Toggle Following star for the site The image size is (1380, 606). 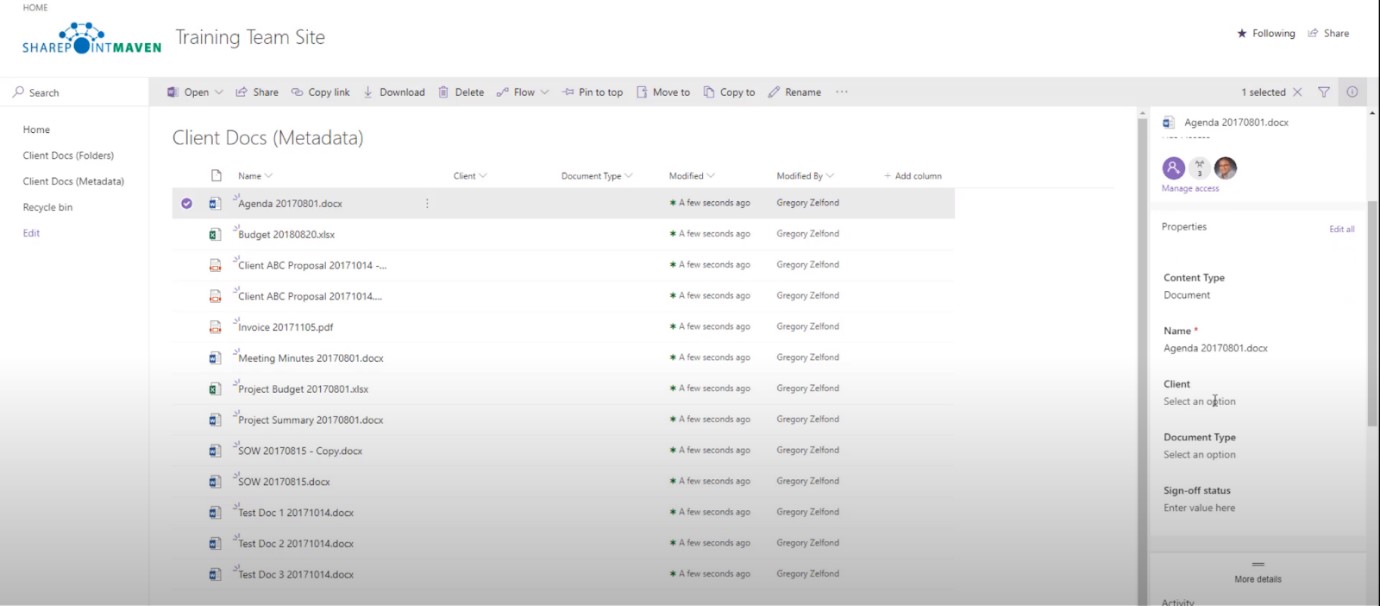[1242, 33]
